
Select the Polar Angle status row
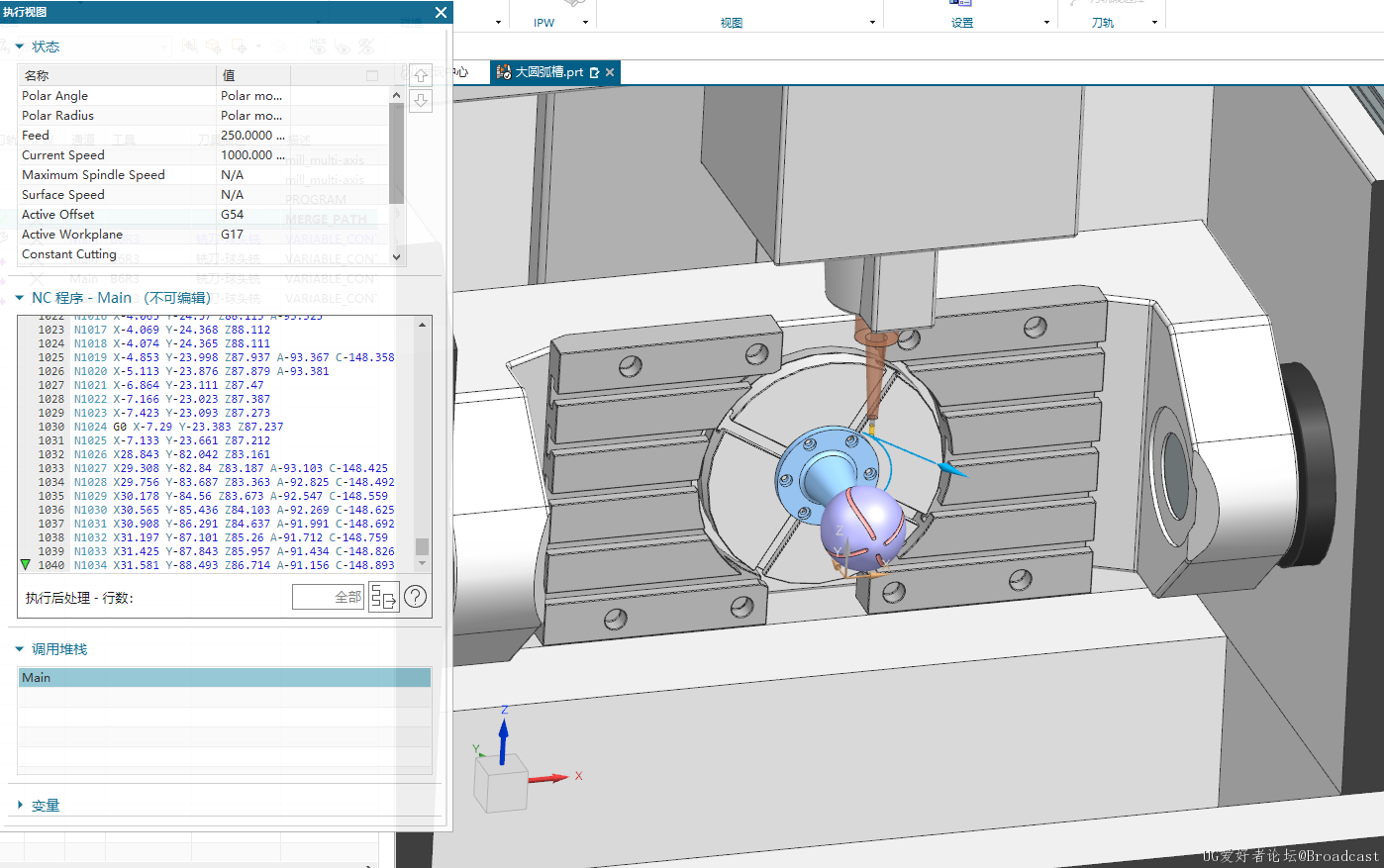coord(203,96)
